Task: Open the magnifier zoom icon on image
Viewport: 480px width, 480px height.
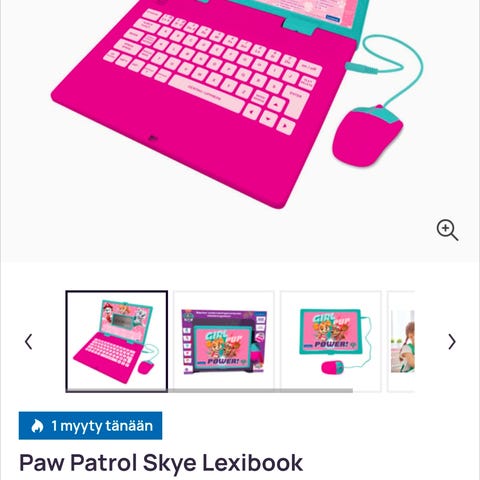Action: click(447, 230)
